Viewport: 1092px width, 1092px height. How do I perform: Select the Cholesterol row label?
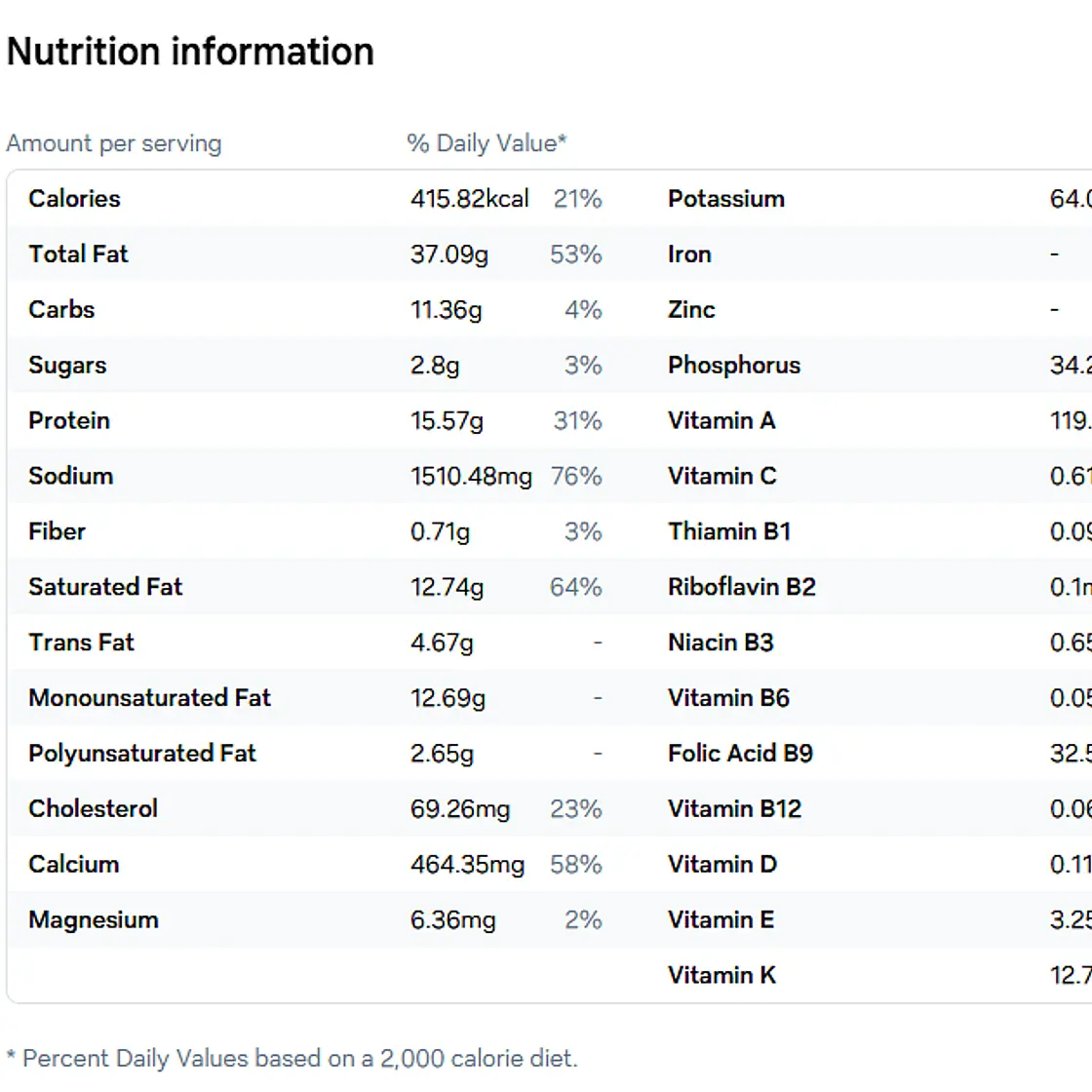pos(93,809)
